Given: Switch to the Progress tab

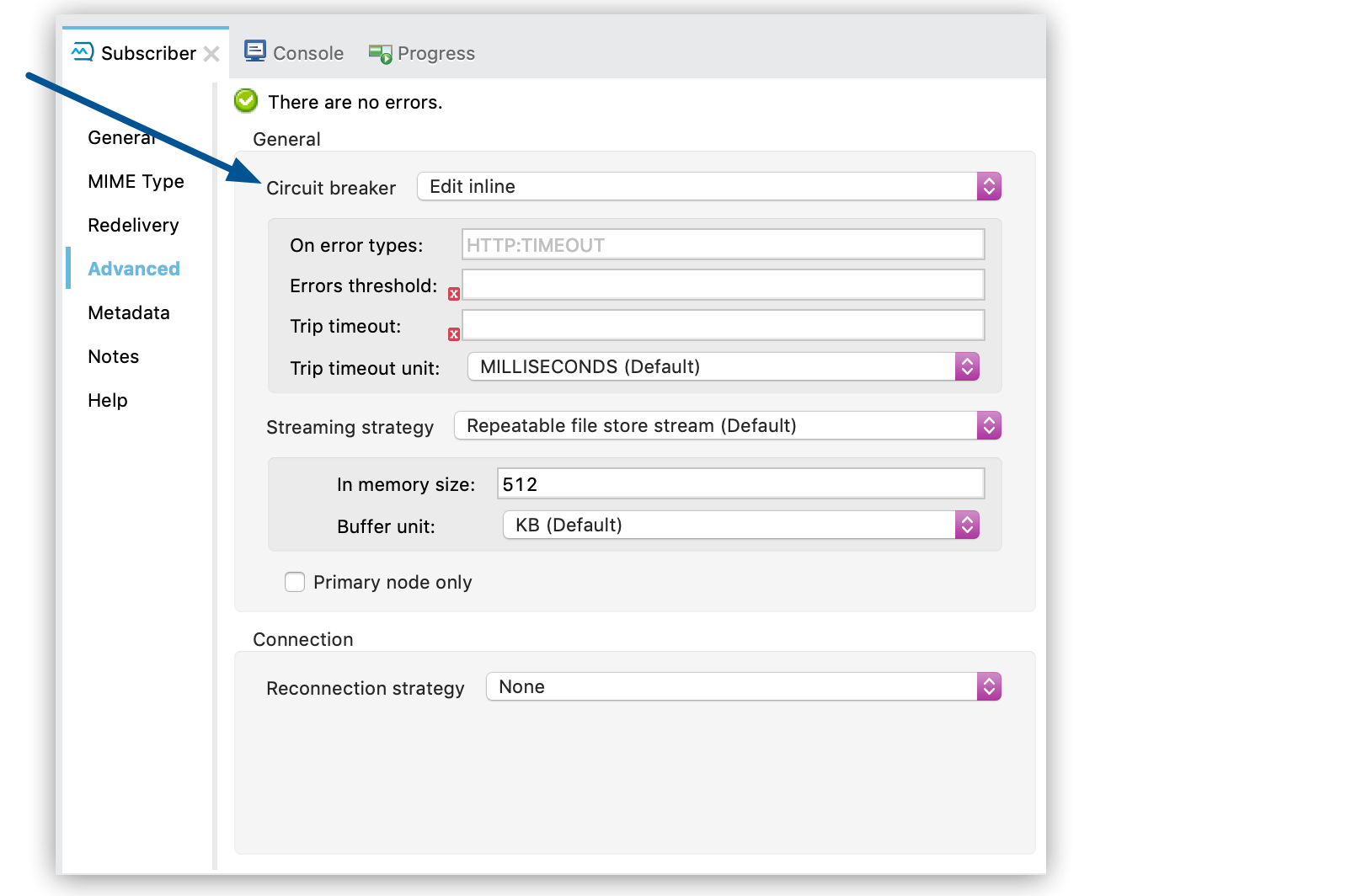Looking at the screenshot, I should pos(435,53).
